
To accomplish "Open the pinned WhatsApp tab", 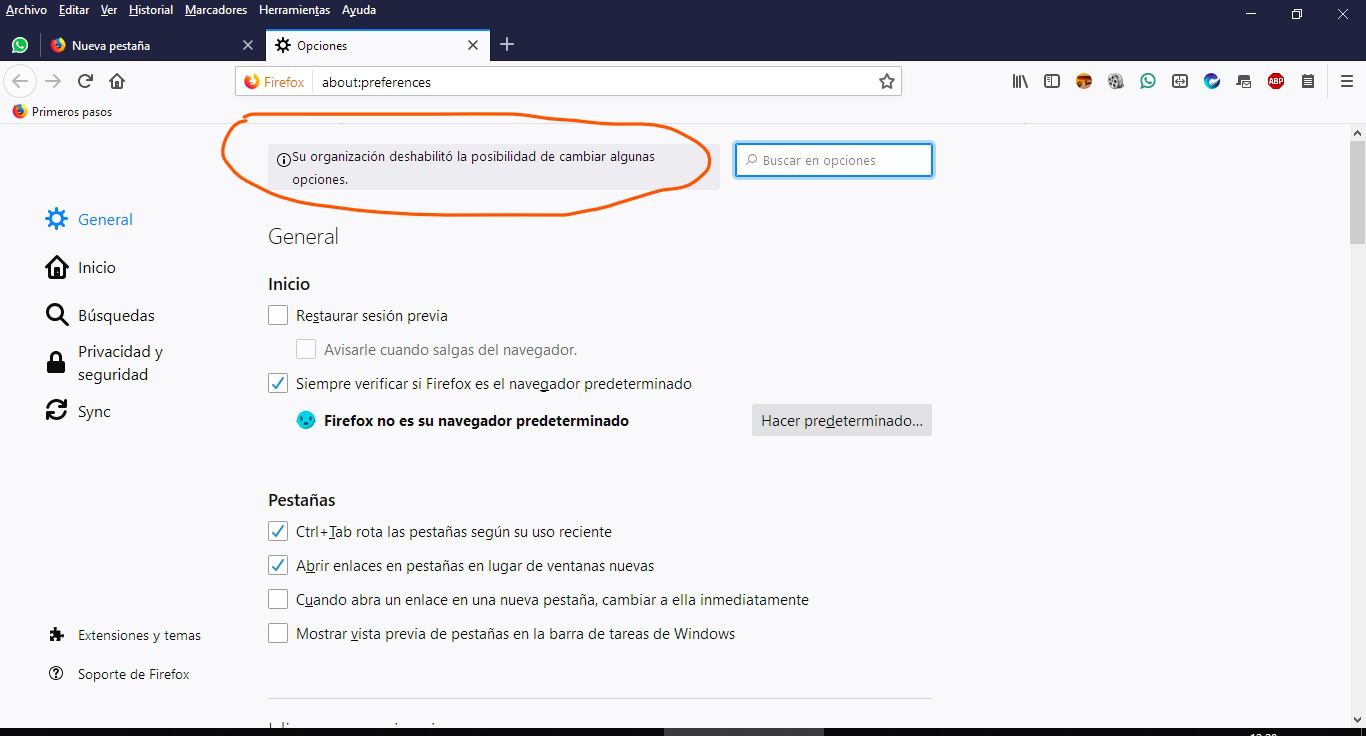I will 20,46.
